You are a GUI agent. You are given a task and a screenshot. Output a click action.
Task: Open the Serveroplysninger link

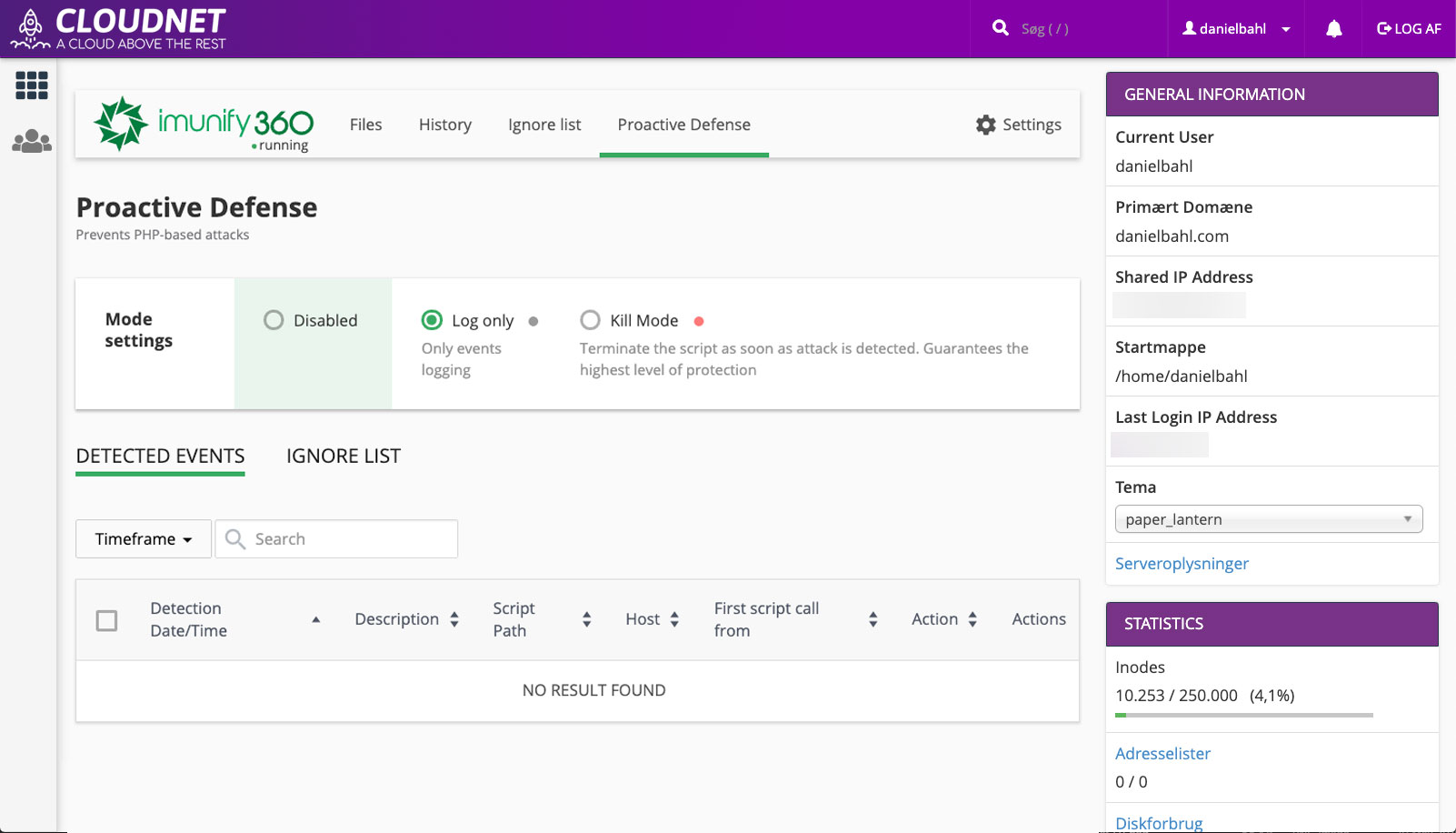[x=1182, y=564]
